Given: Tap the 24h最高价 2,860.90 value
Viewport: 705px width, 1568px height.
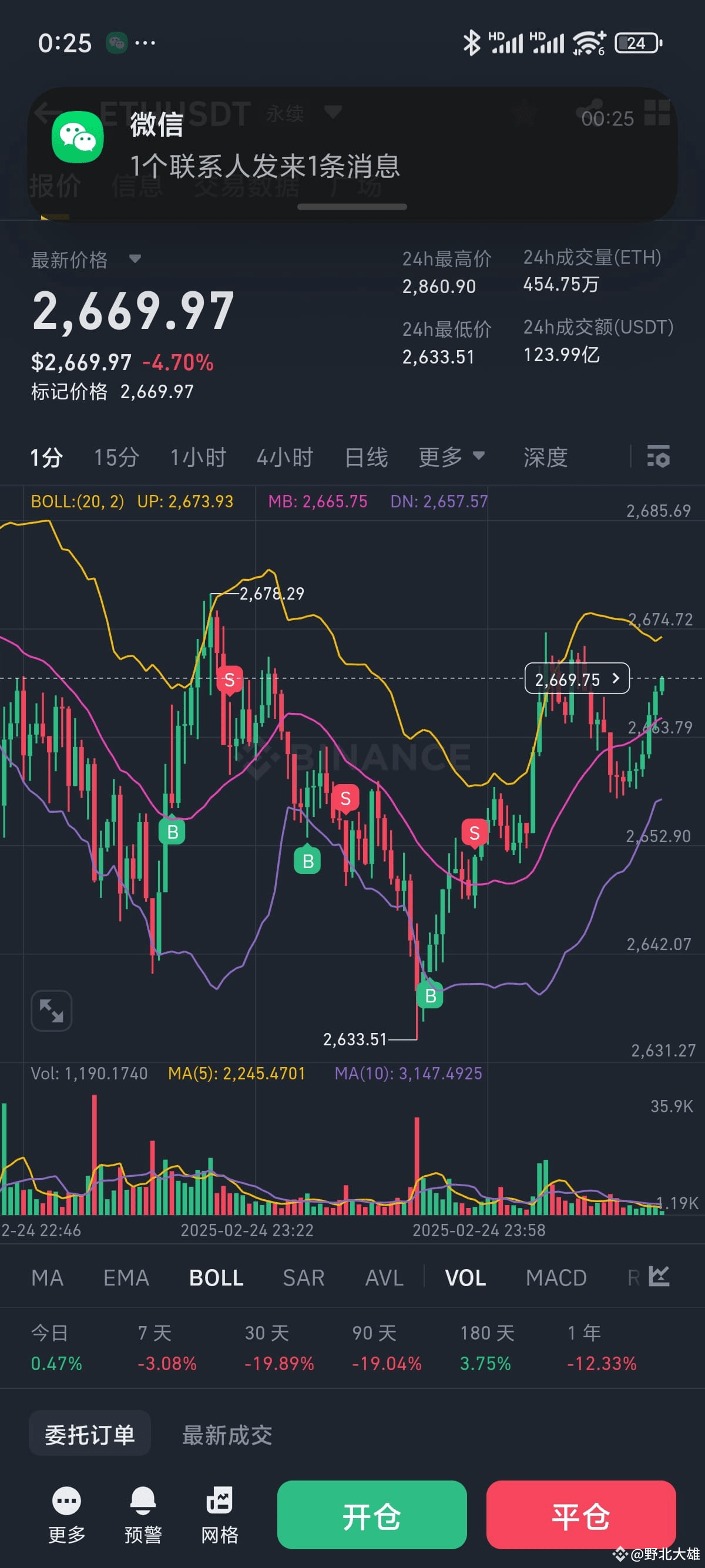Looking at the screenshot, I should pyautogui.click(x=439, y=286).
